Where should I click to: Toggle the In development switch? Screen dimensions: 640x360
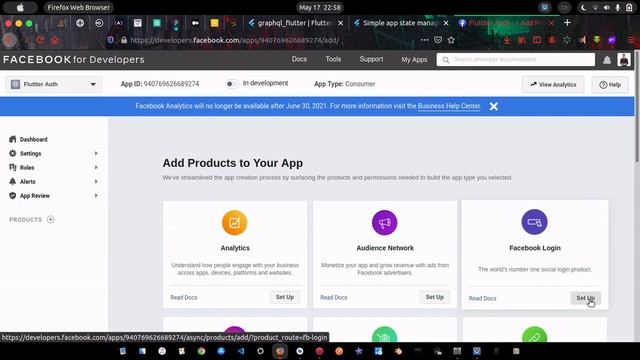coord(231,84)
